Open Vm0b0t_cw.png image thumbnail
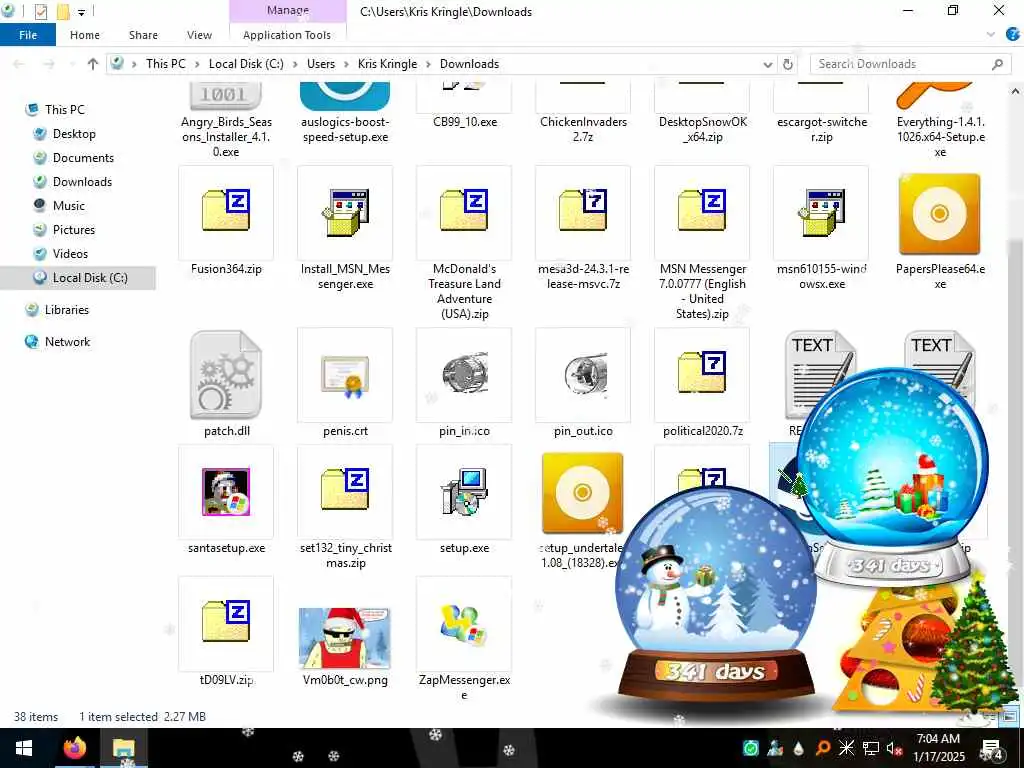Viewport: 1024px width, 768px height. point(345,638)
